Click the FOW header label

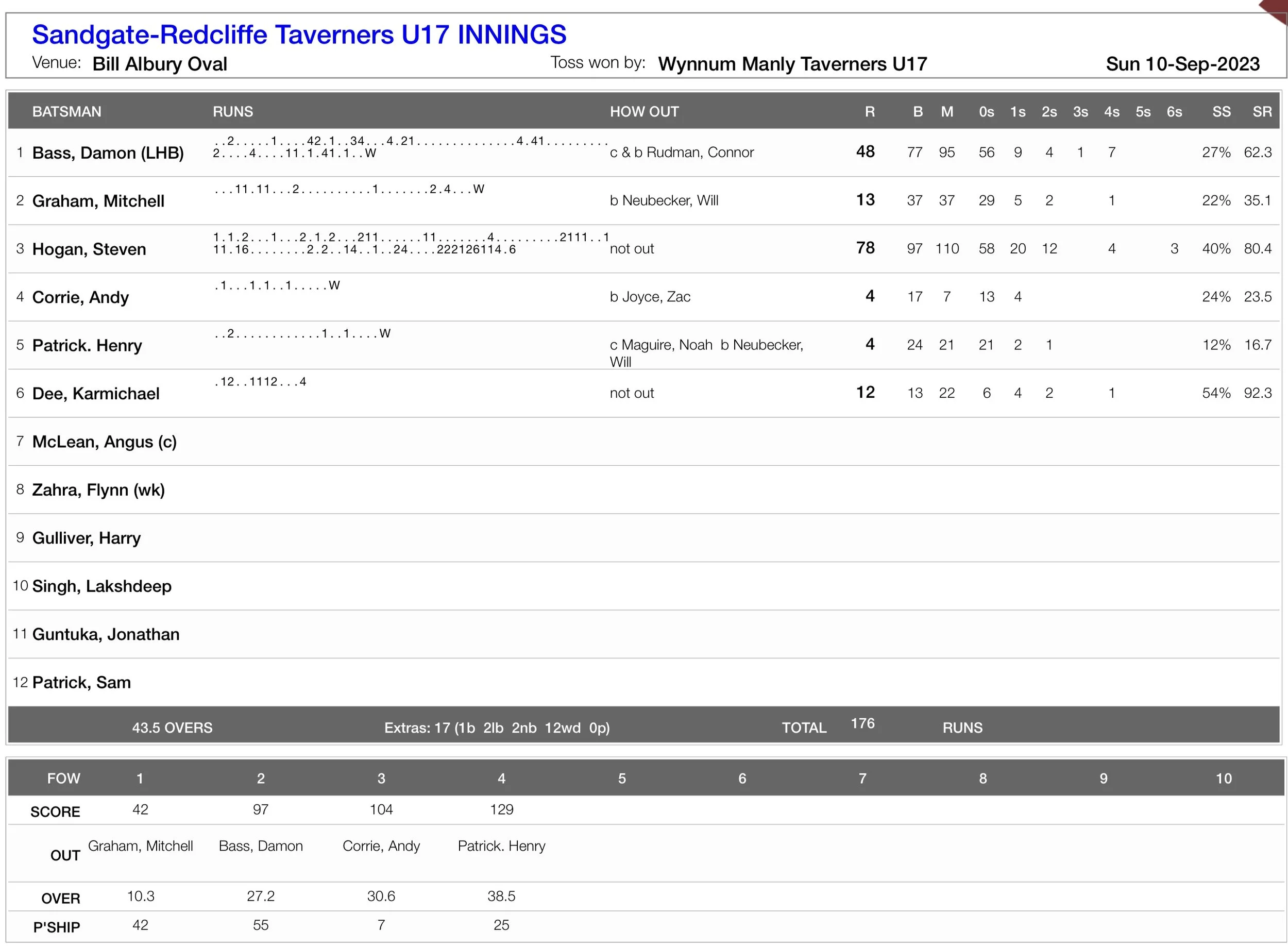coord(63,779)
